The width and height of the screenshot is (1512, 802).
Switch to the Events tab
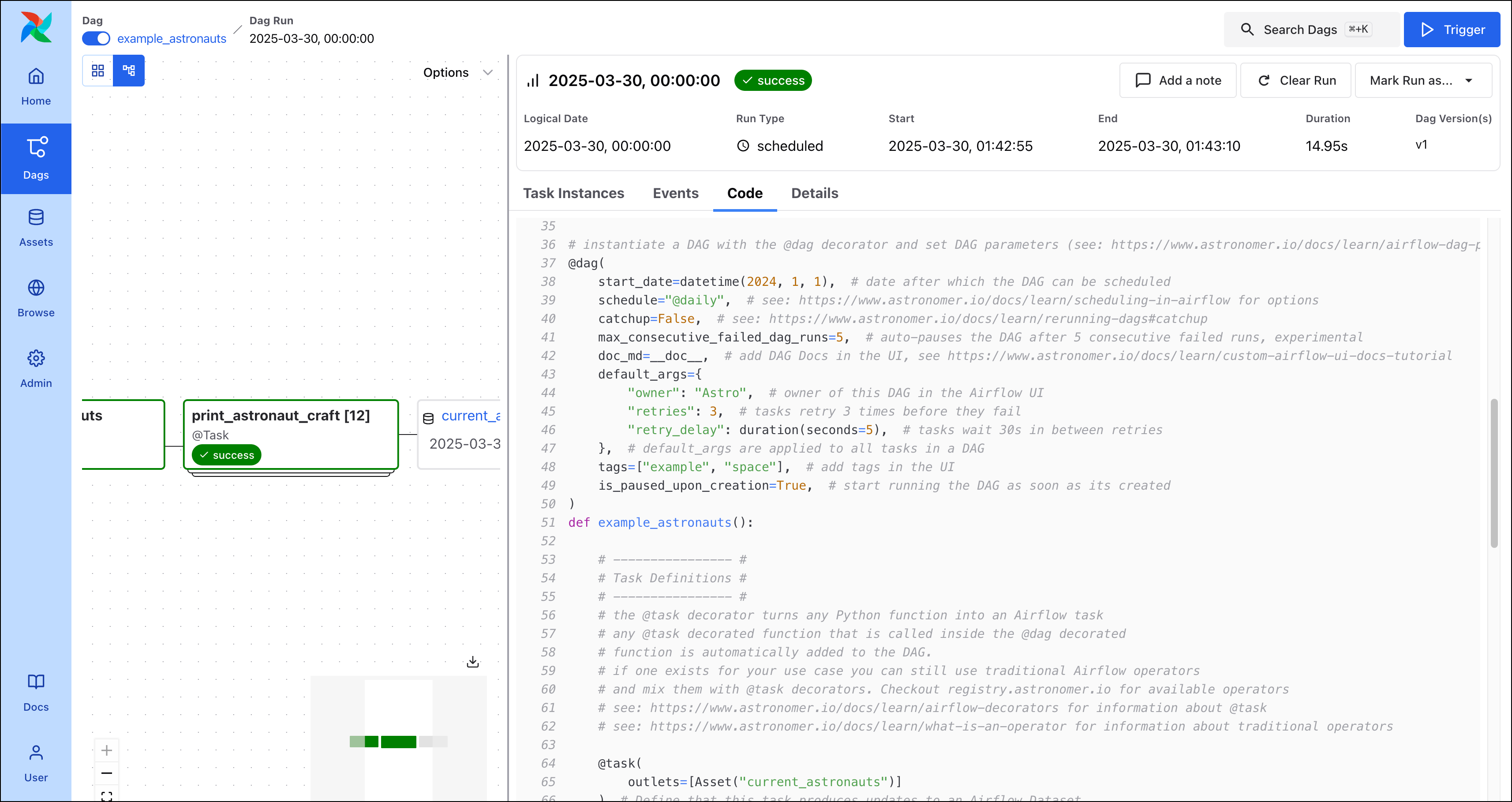click(x=676, y=193)
